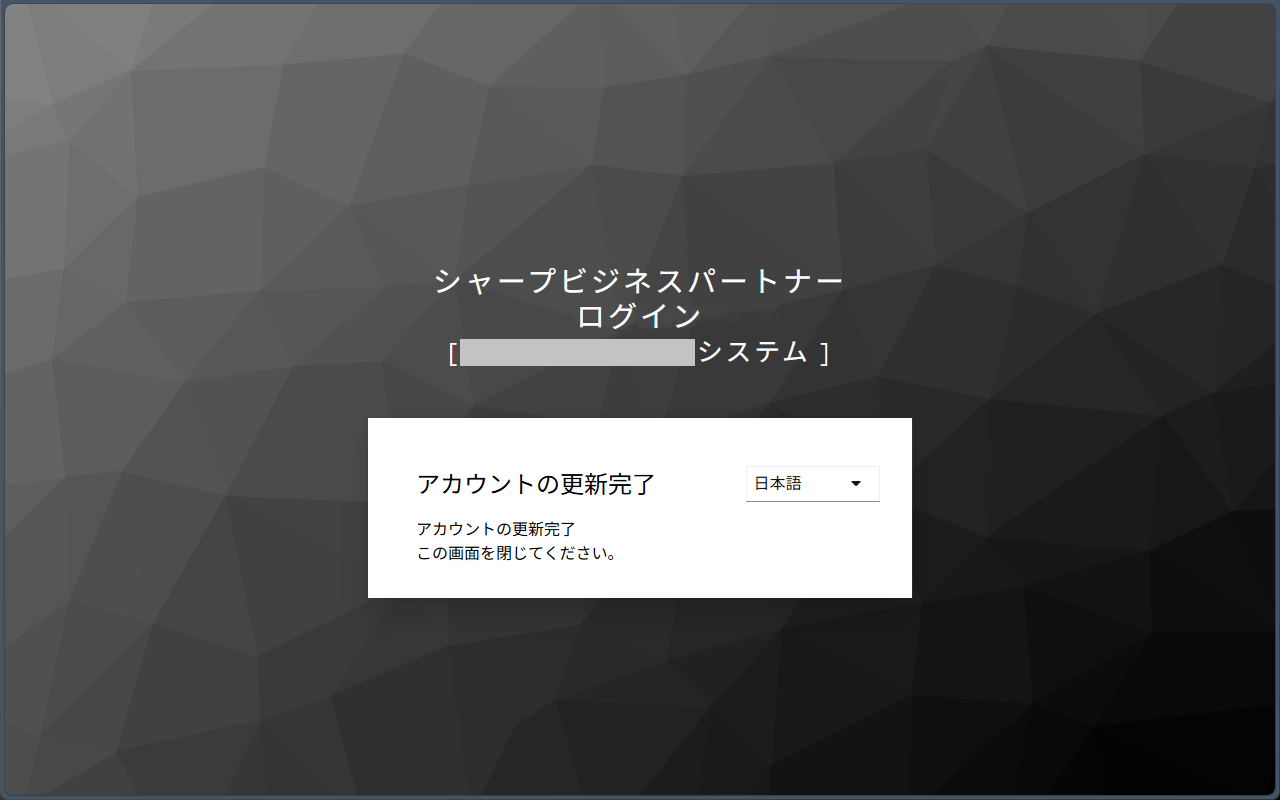Click the この画面を閉じてください。 message

pyautogui.click(x=517, y=553)
